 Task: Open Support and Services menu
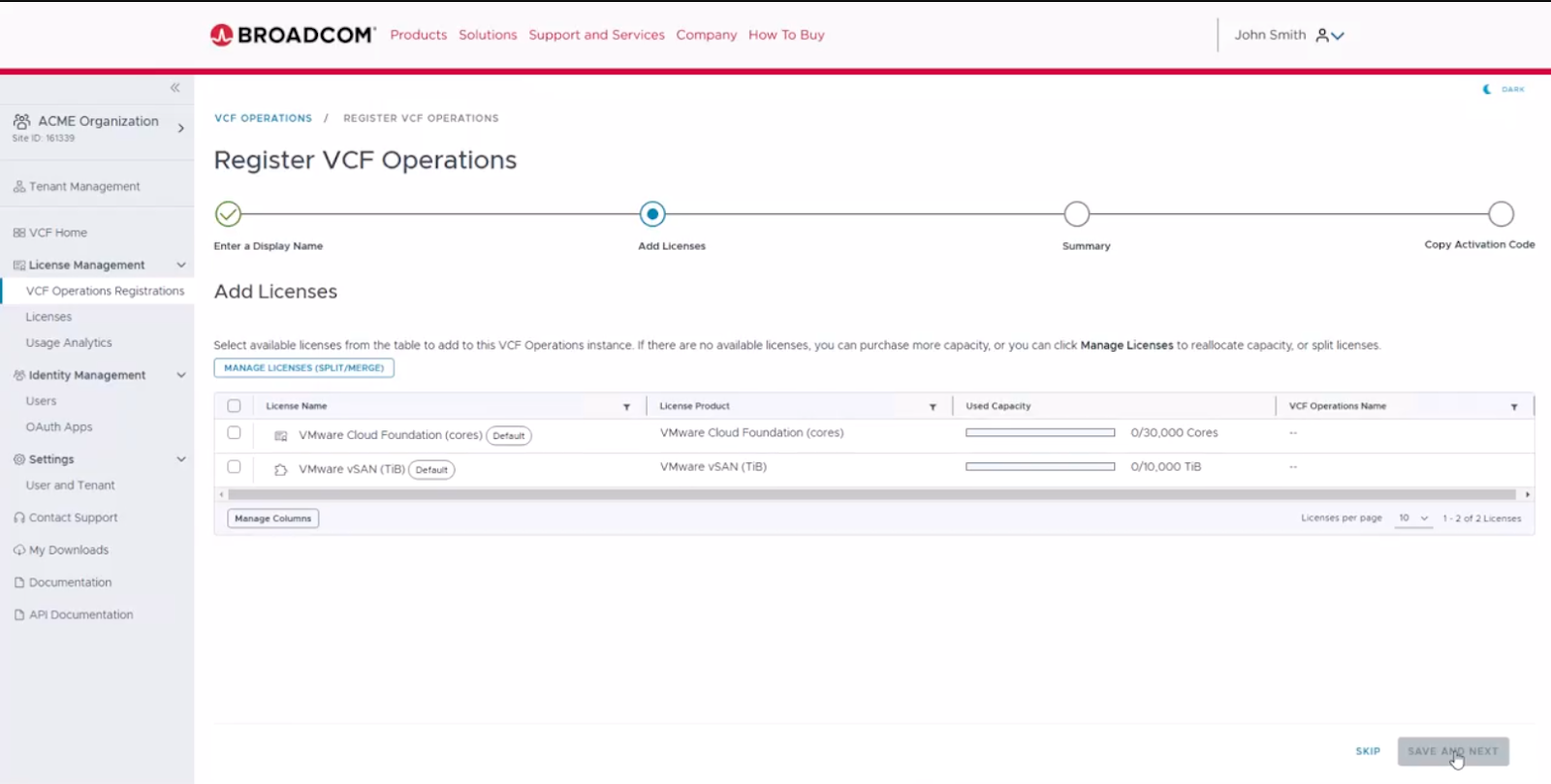click(596, 35)
